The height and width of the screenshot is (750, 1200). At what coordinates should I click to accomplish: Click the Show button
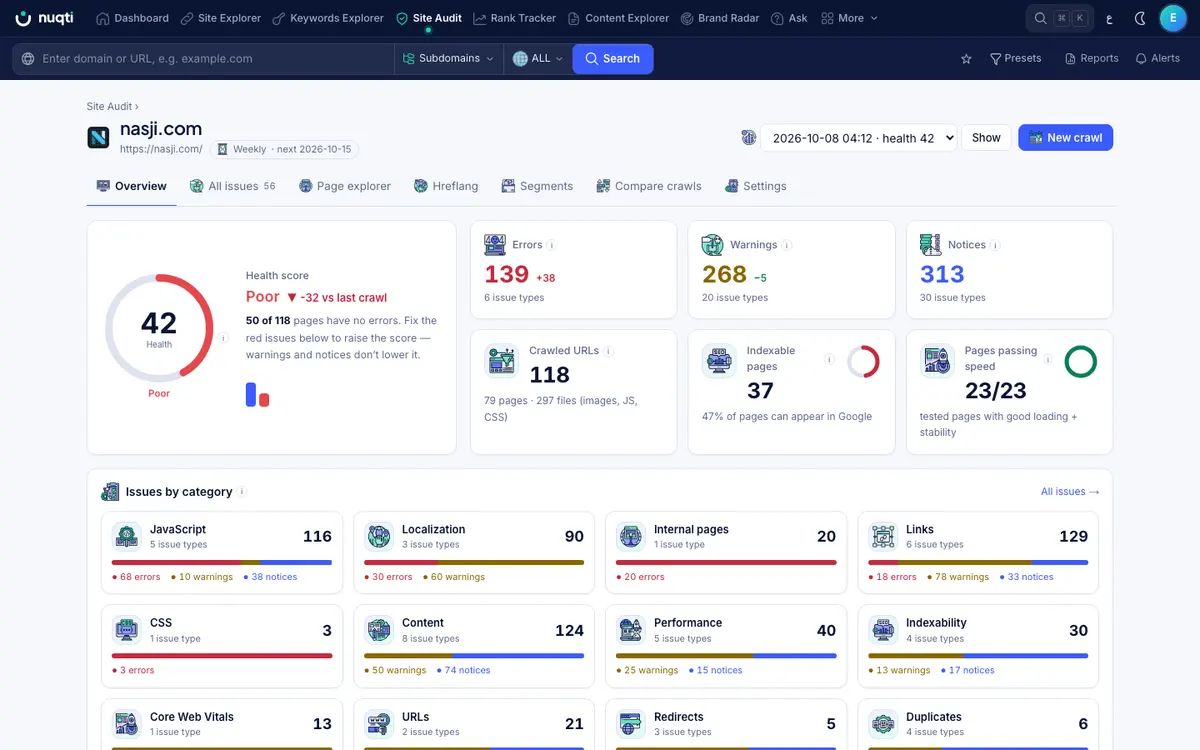[986, 138]
